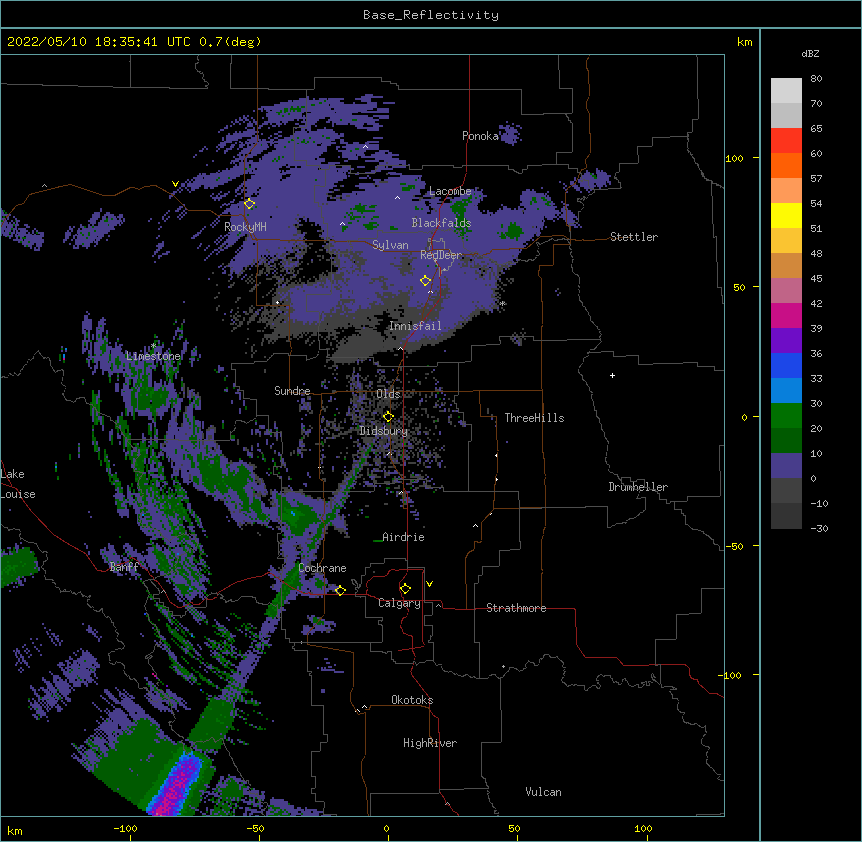Click the Blackfalds label on the map
This screenshot has height=842, width=862.
point(441,223)
